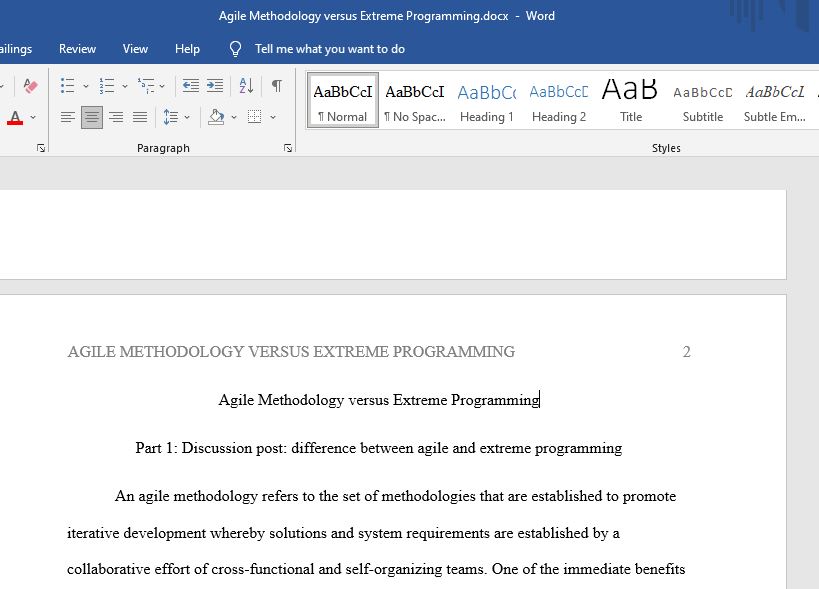Viewport: 819px width, 589px height.
Task: Align text to the right
Action: tap(116, 117)
